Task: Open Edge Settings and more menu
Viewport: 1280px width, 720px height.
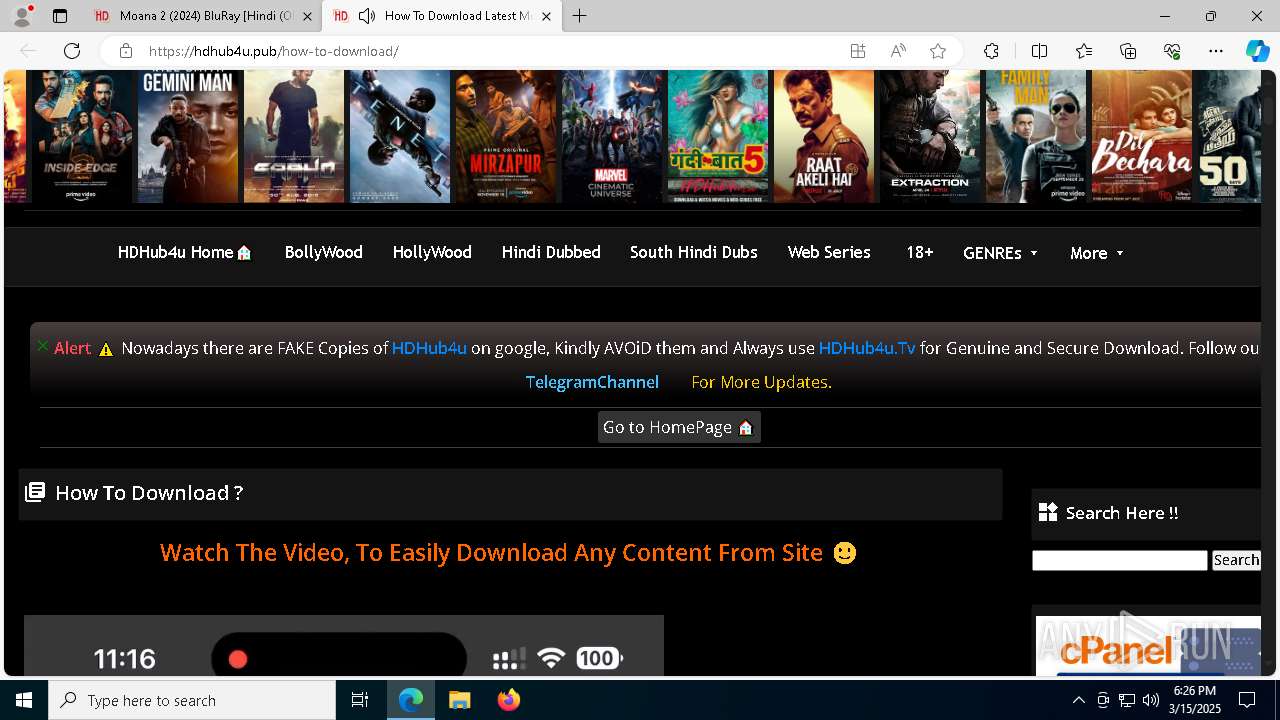Action: 1216,51
